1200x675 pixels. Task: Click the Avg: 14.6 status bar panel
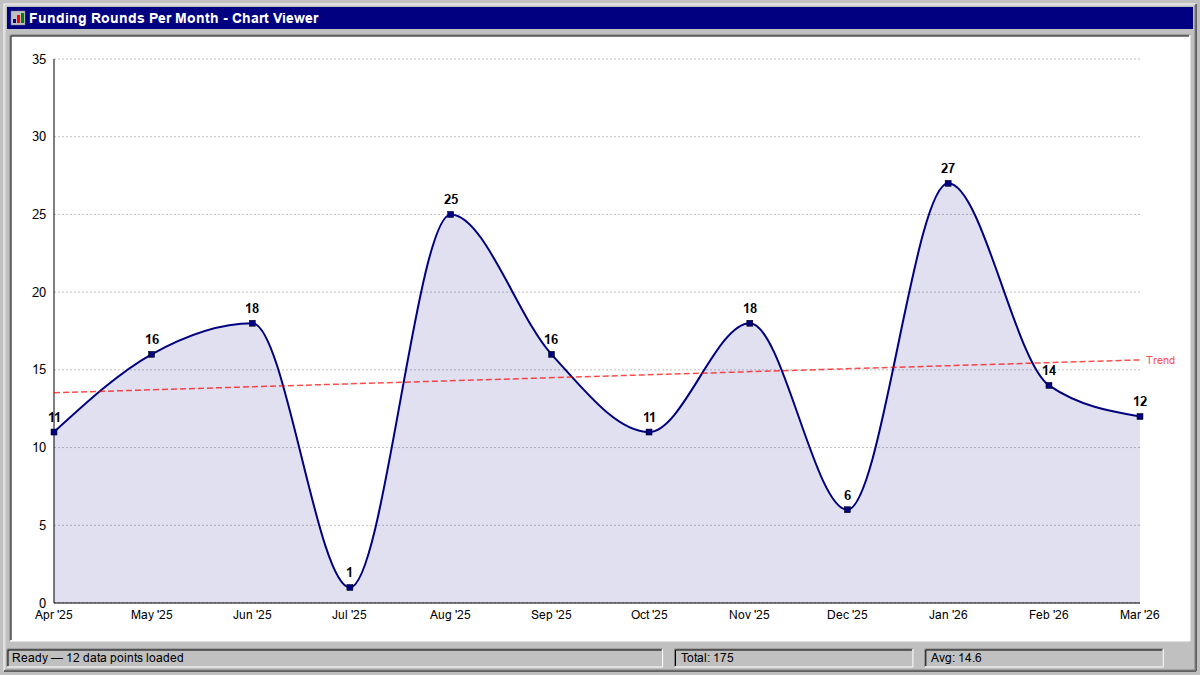[1044, 658]
